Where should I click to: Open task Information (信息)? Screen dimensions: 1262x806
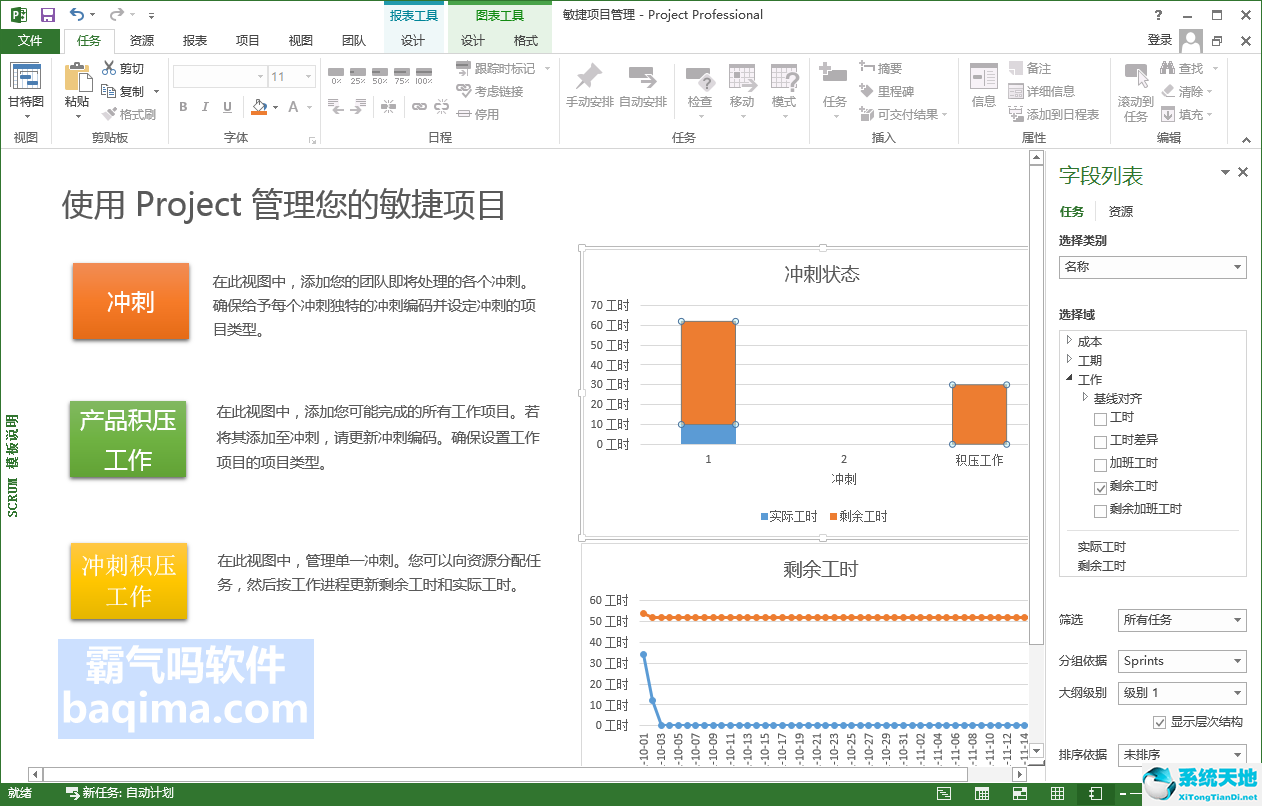pyautogui.click(x=984, y=86)
